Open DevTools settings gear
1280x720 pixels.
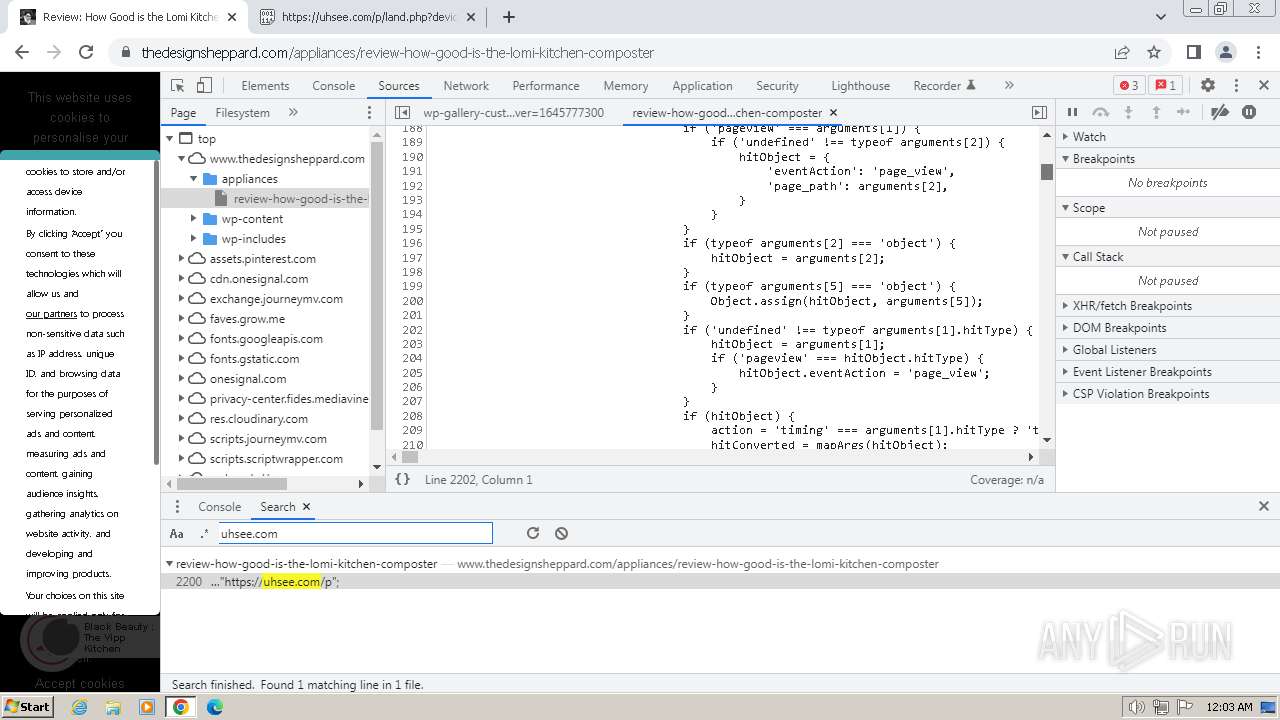tap(1208, 86)
